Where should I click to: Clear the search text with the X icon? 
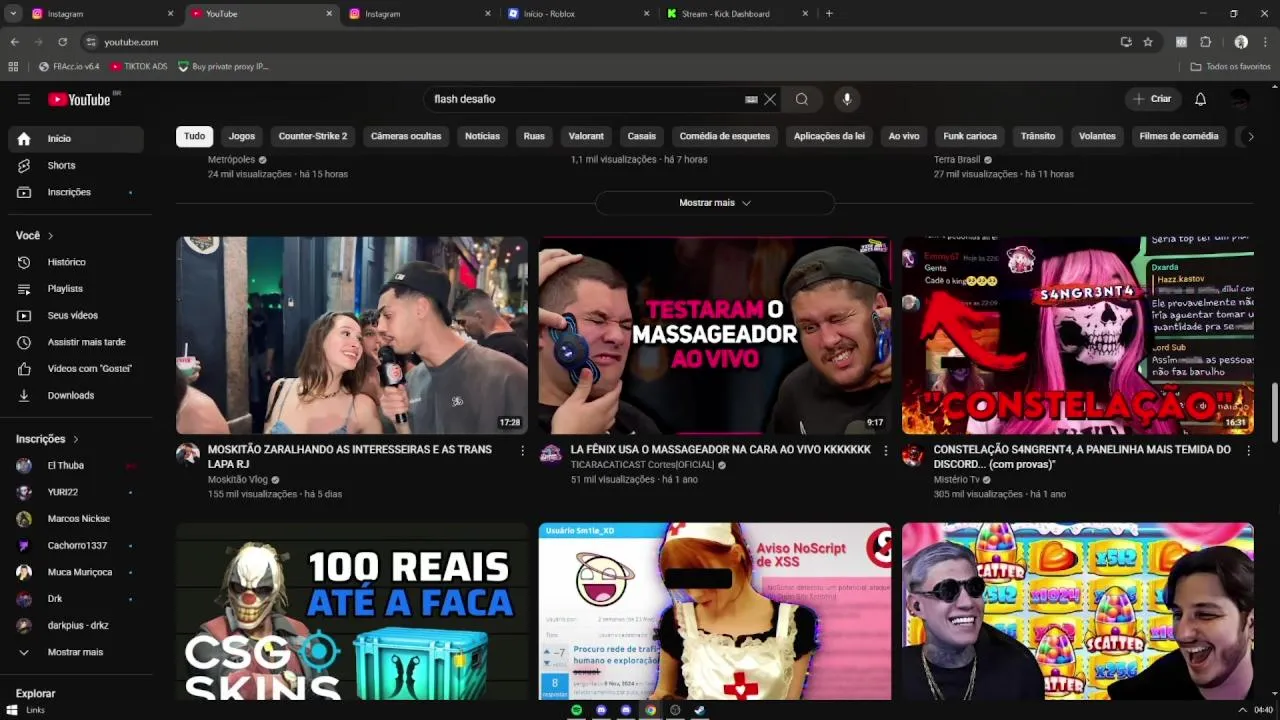[770, 99]
